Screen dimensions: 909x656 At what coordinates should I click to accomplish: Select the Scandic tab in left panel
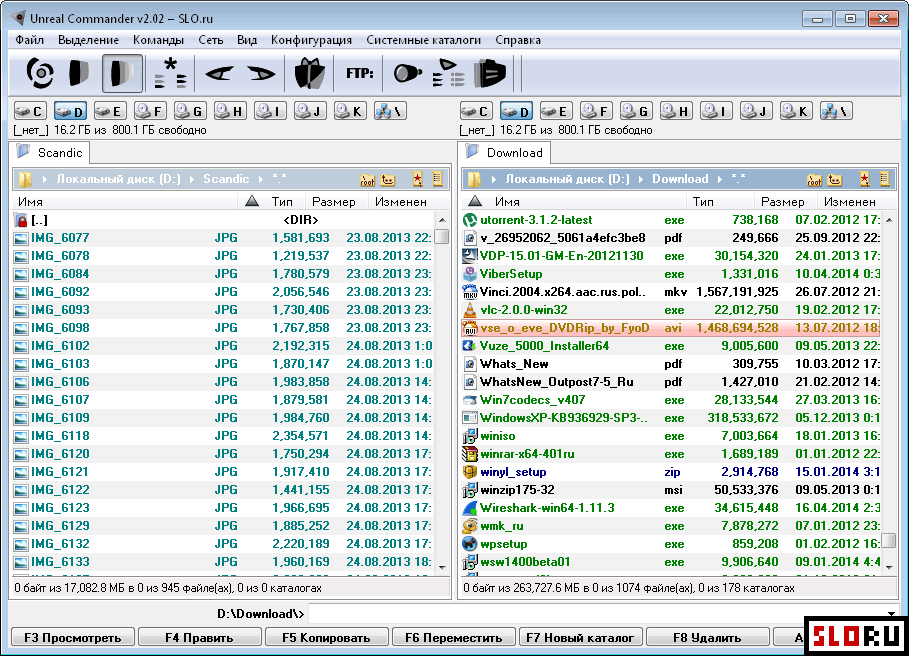[50, 152]
